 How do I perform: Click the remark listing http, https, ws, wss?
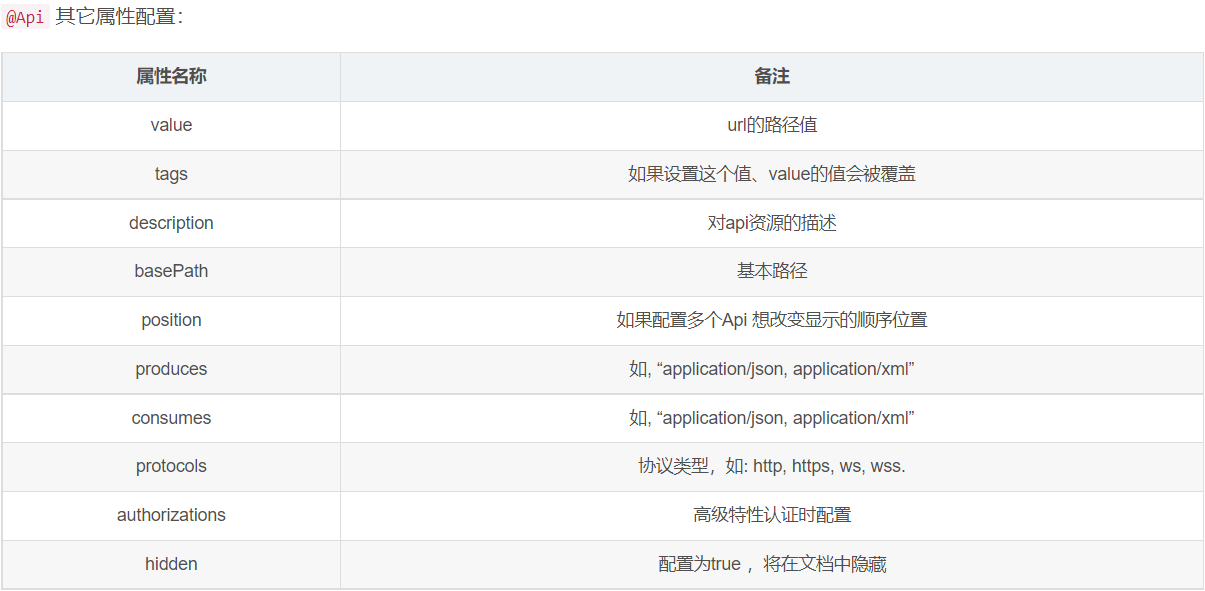(771, 466)
